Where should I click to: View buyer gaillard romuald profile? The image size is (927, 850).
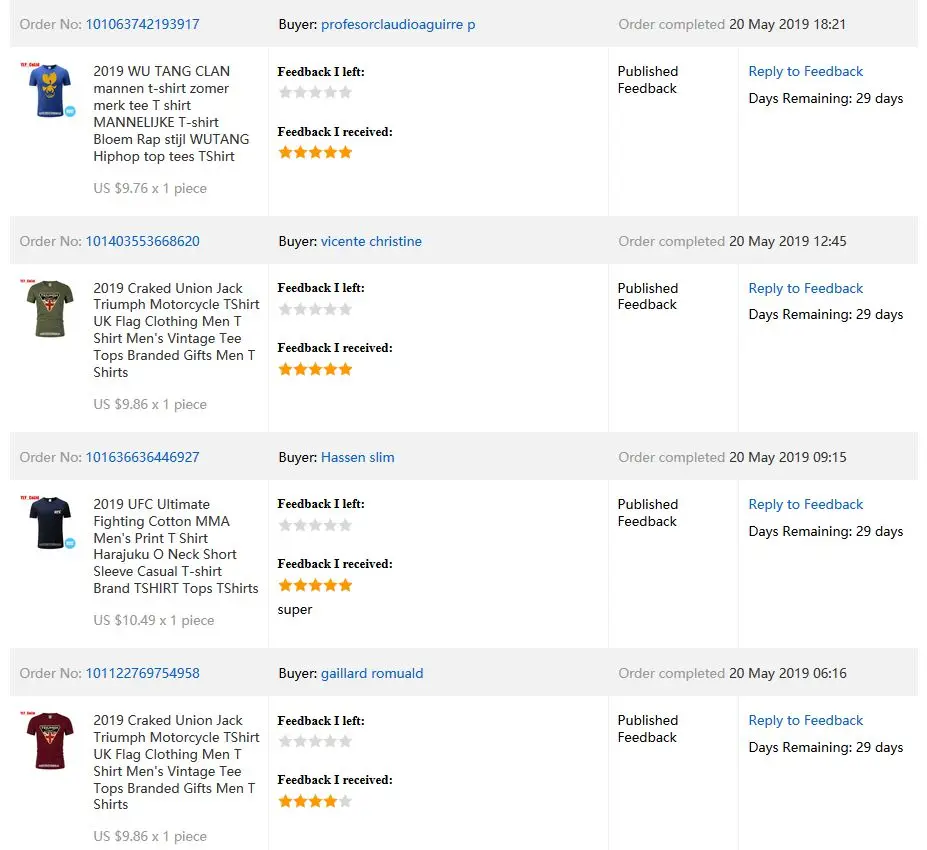click(x=372, y=673)
